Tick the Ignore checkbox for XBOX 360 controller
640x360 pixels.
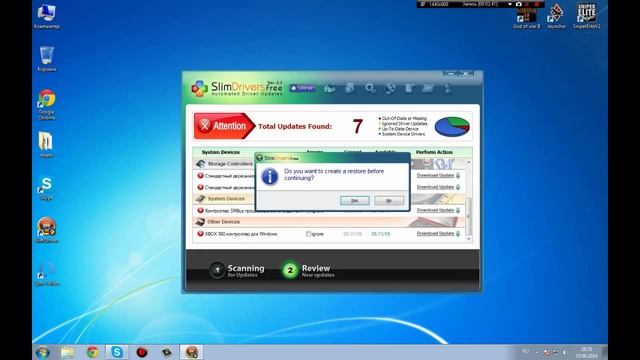pyautogui.click(x=309, y=234)
